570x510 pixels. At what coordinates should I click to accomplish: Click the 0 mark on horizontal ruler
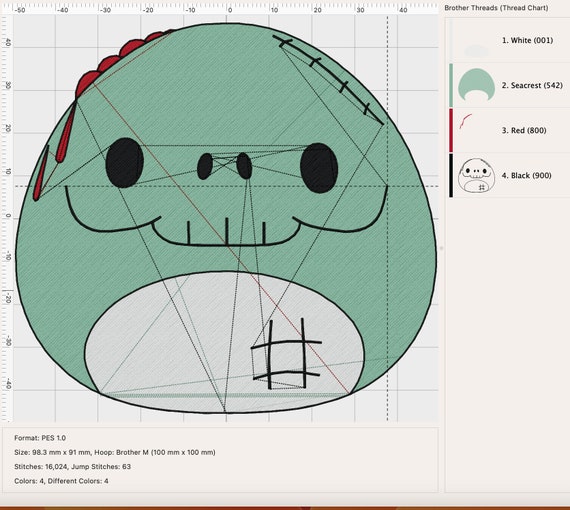pos(230,10)
